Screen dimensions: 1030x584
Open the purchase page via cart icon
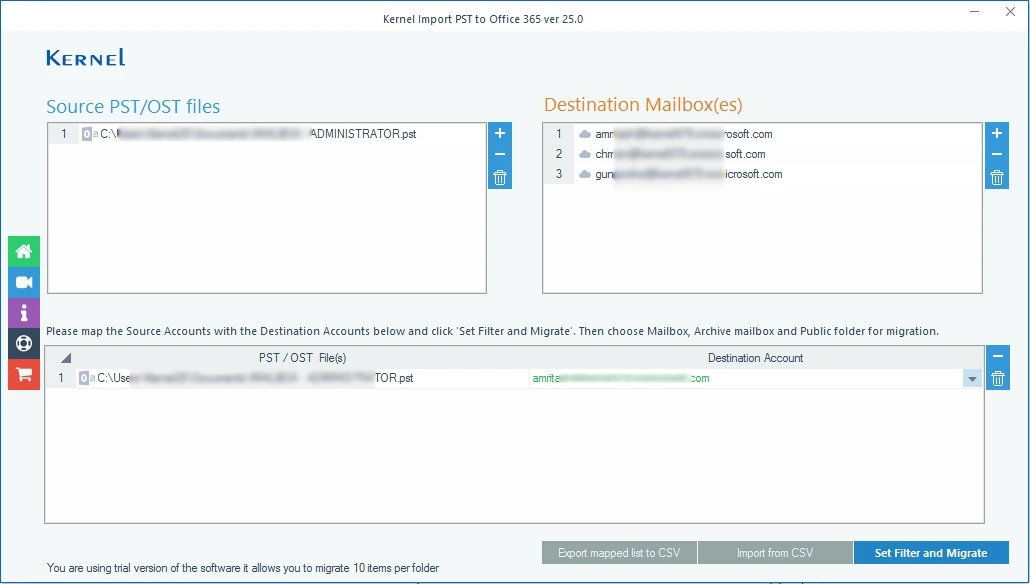pos(23,375)
